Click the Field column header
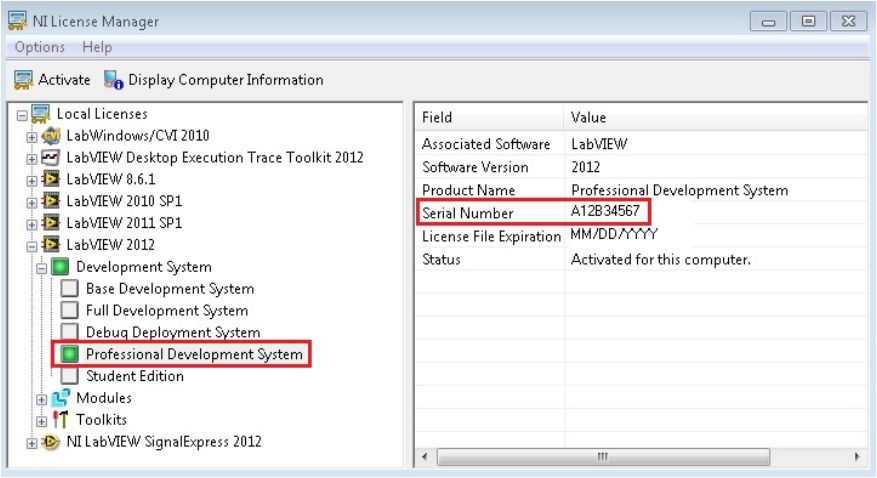 489,117
